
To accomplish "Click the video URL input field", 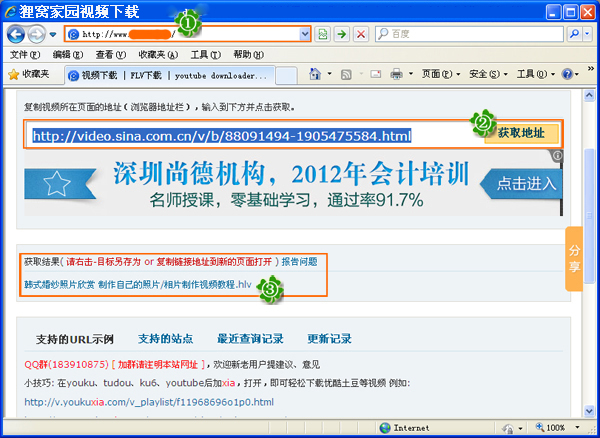I will point(253,135).
